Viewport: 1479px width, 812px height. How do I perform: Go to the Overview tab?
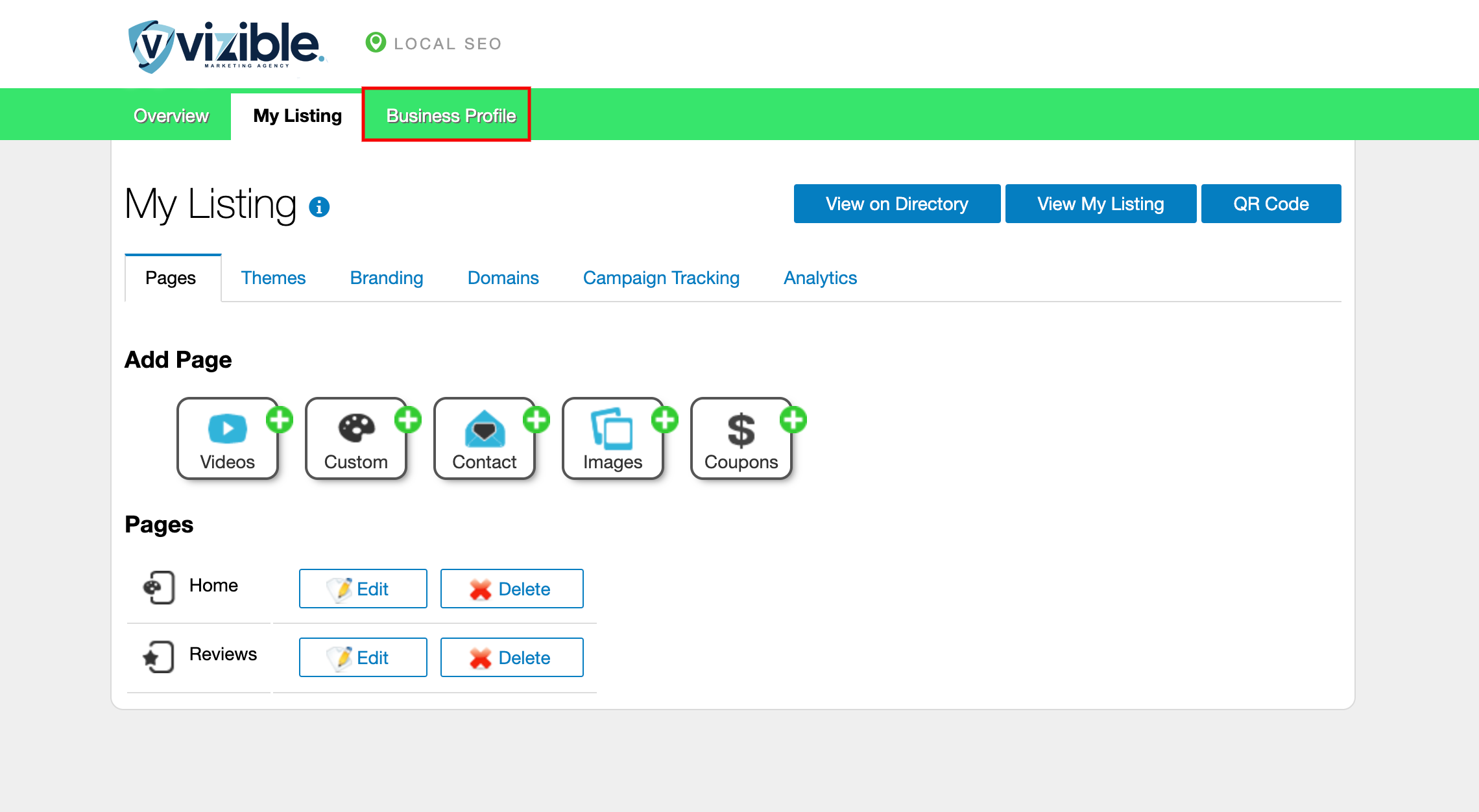click(x=171, y=115)
